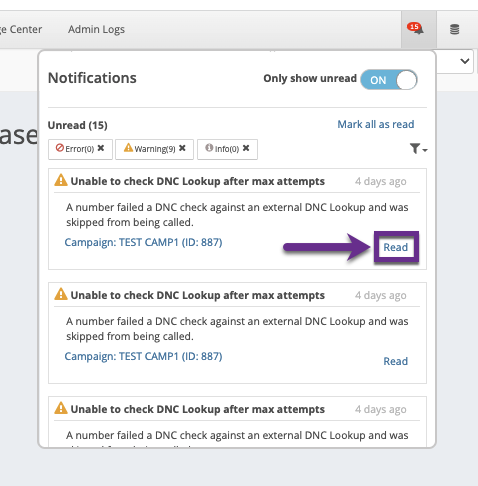Image resolution: width=478 pixels, height=486 pixels.
Task: Click the Info(0) filter icon
Action: 209,148
